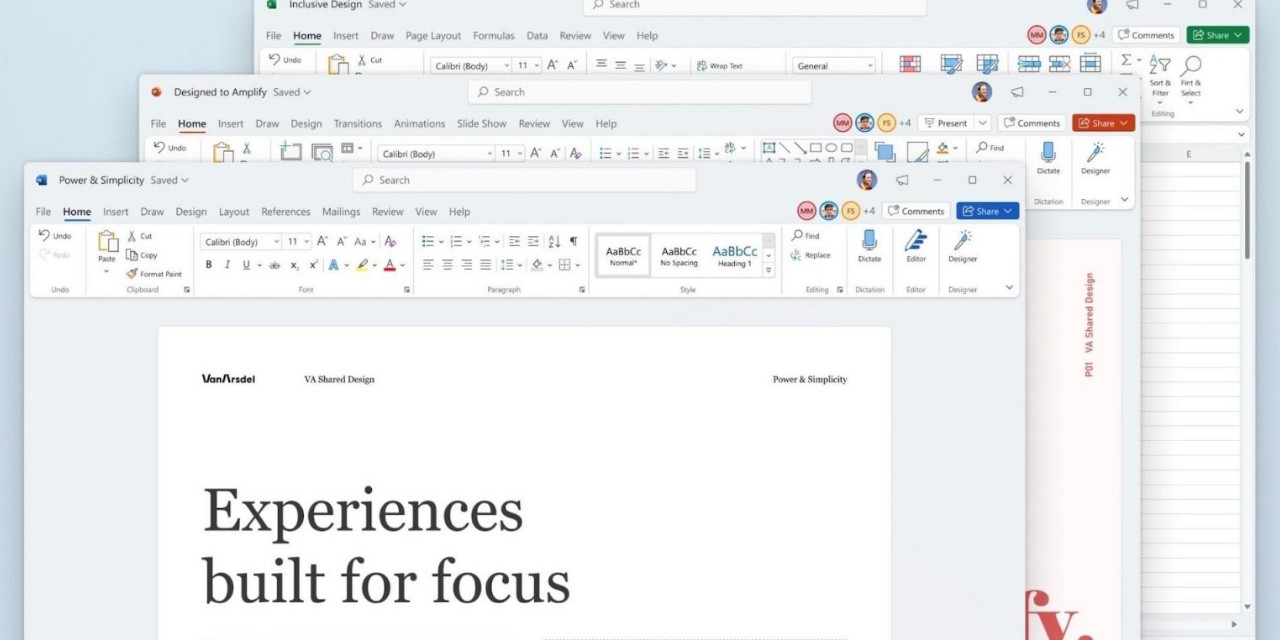Start Dictate in the Word ribbon
Image resolution: width=1280 pixels, height=640 pixels.
[x=870, y=246]
